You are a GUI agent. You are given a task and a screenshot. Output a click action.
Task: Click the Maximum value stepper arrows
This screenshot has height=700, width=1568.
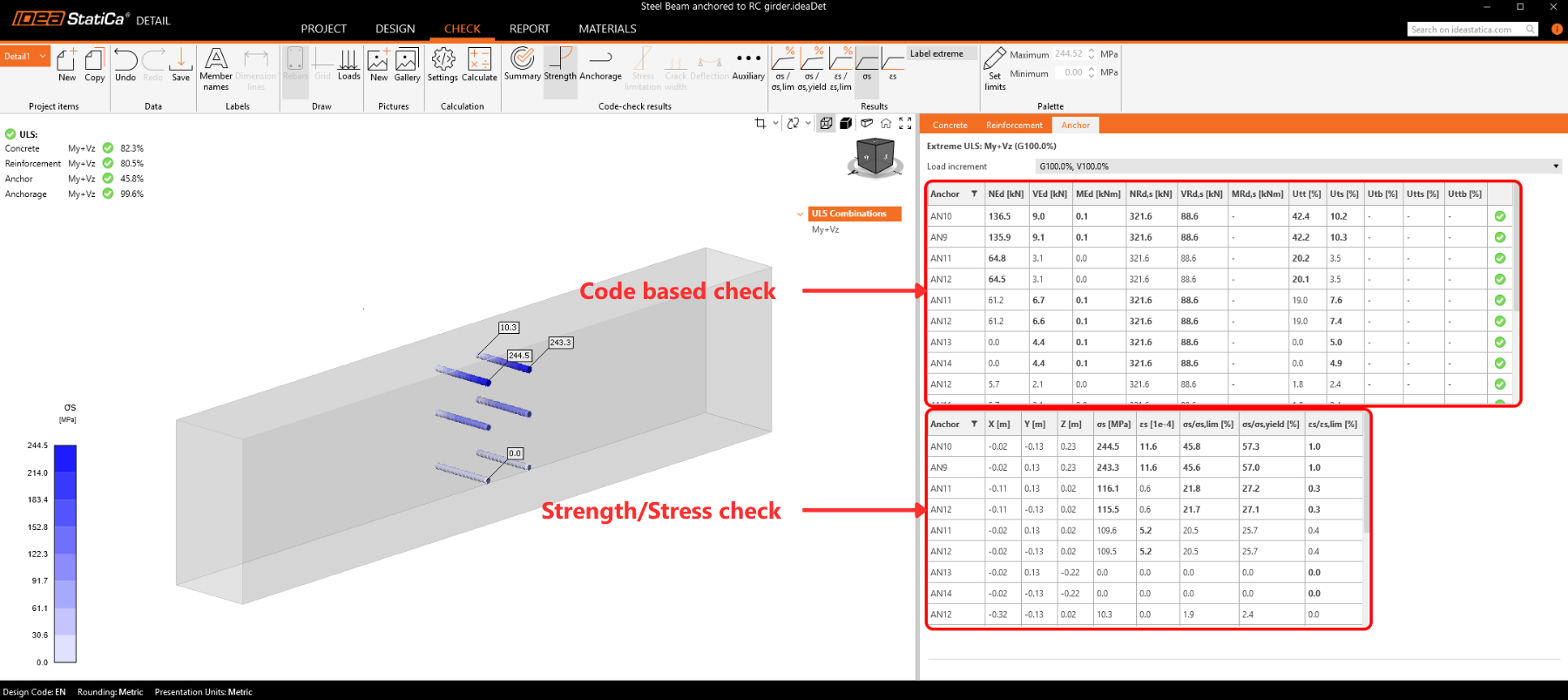(1092, 54)
